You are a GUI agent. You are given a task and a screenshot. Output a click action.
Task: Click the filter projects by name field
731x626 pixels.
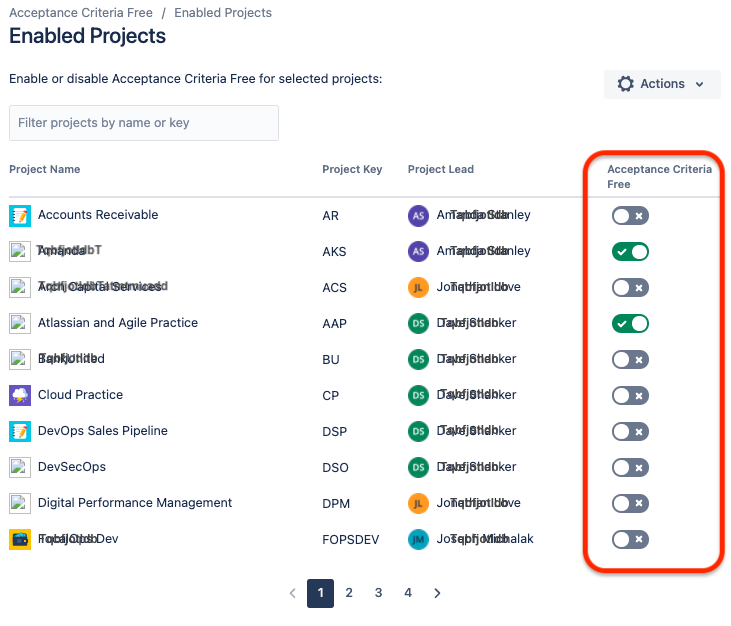pos(144,123)
